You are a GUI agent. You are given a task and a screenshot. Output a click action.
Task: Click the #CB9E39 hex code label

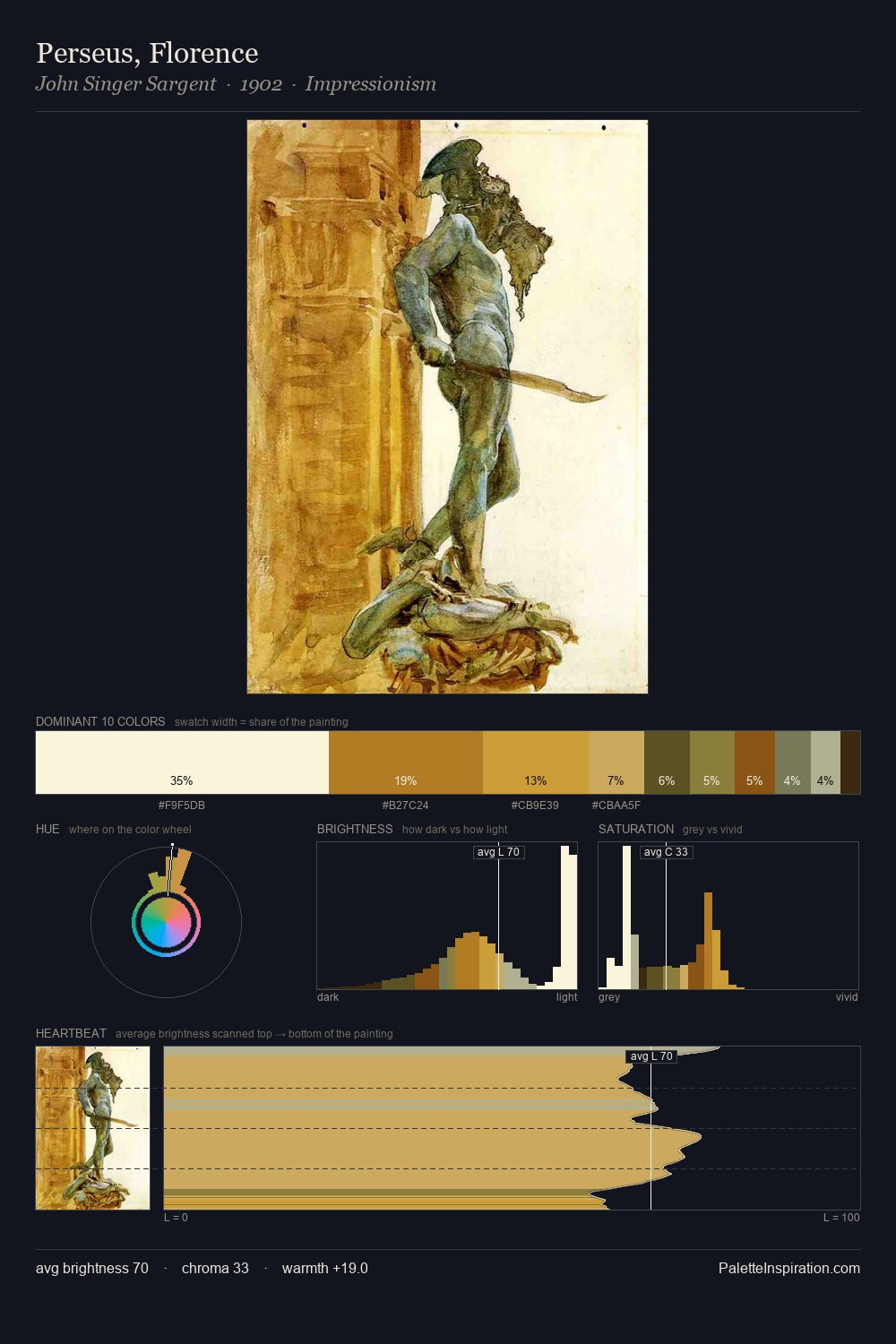pyautogui.click(x=535, y=806)
